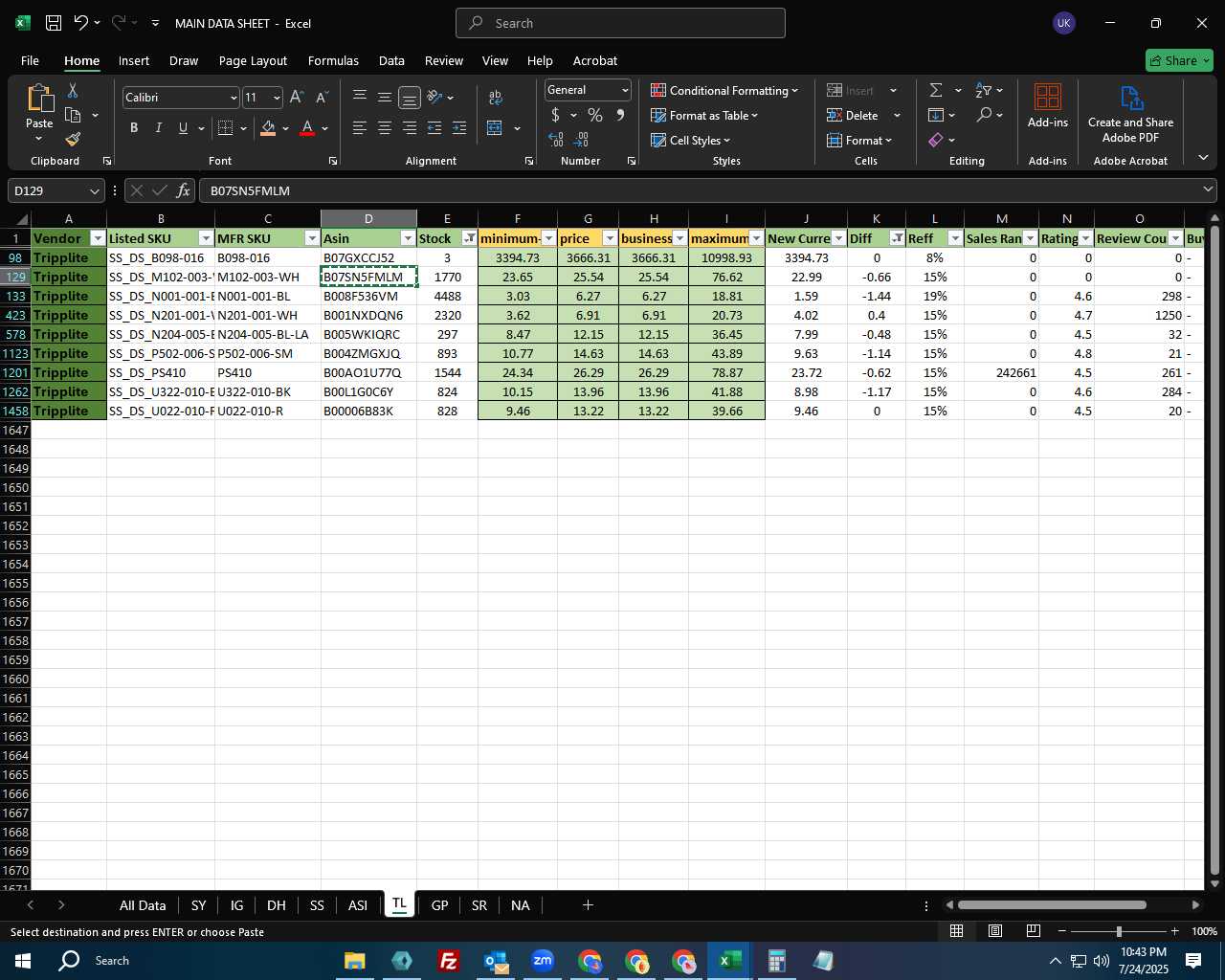This screenshot has height=980, width=1225.
Task: Open the GP sheet tab
Action: tap(439, 905)
